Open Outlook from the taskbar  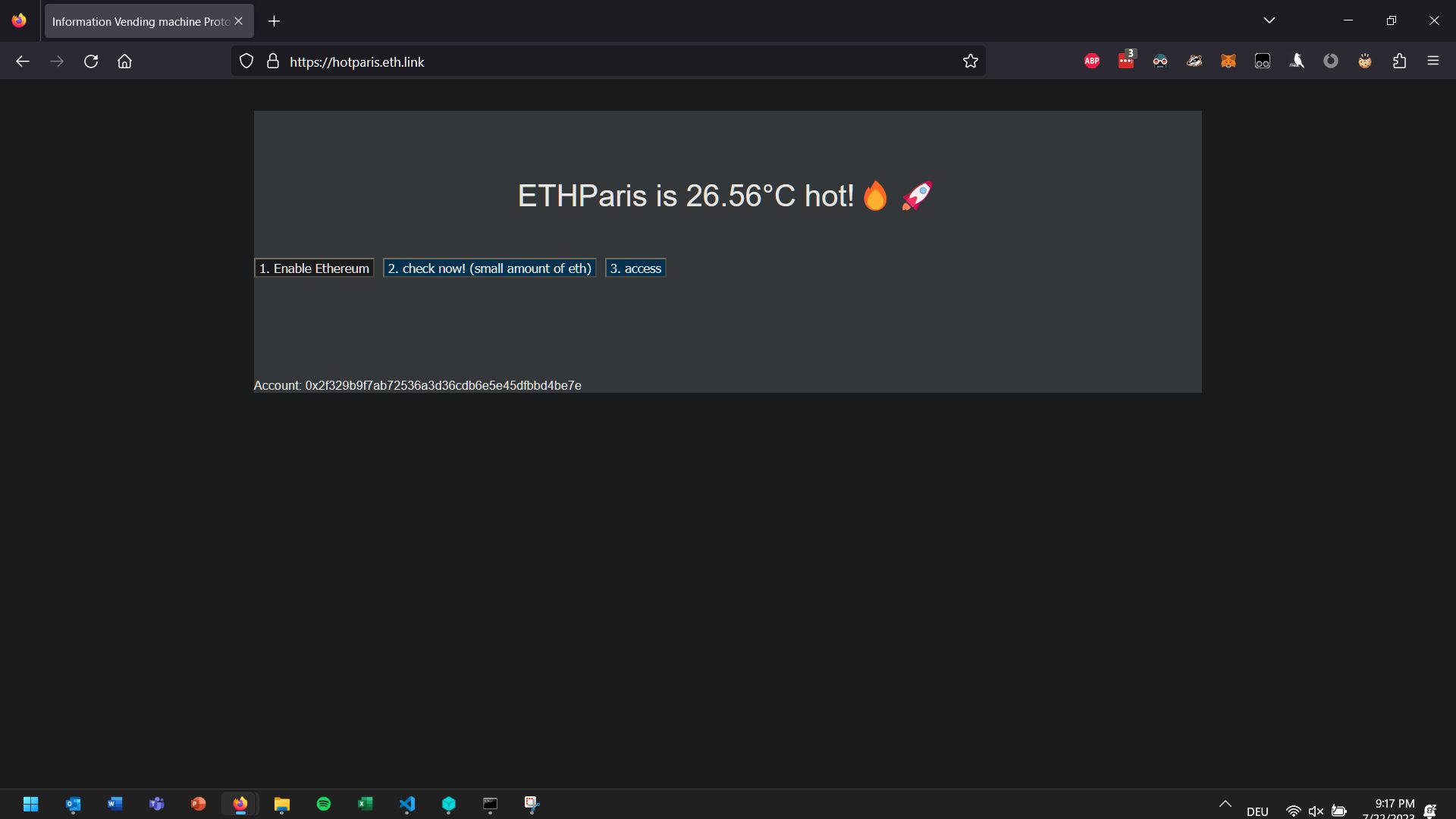click(73, 804)
